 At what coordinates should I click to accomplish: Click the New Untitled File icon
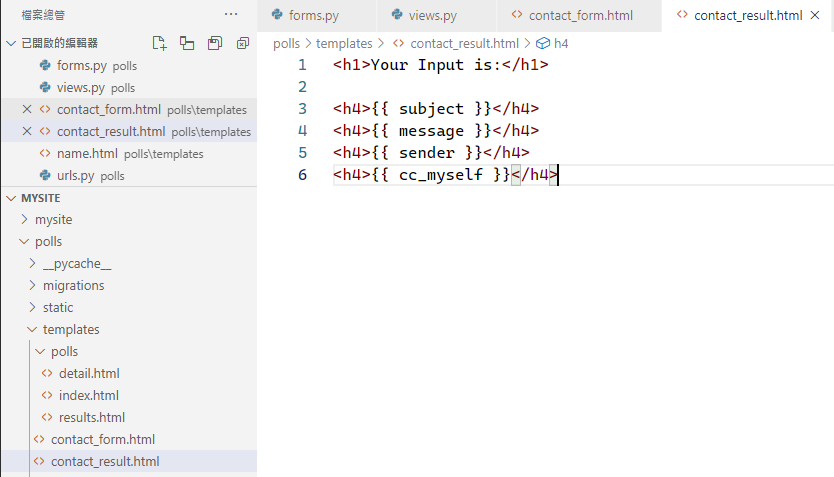click(159, 43)
